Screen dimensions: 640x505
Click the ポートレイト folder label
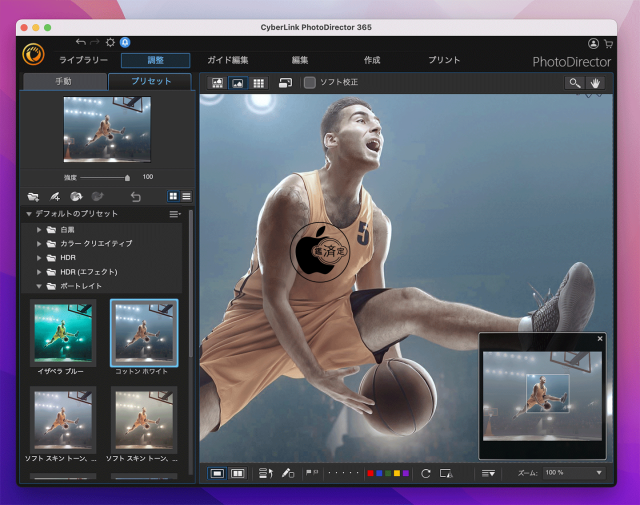[x=81, y=286]
